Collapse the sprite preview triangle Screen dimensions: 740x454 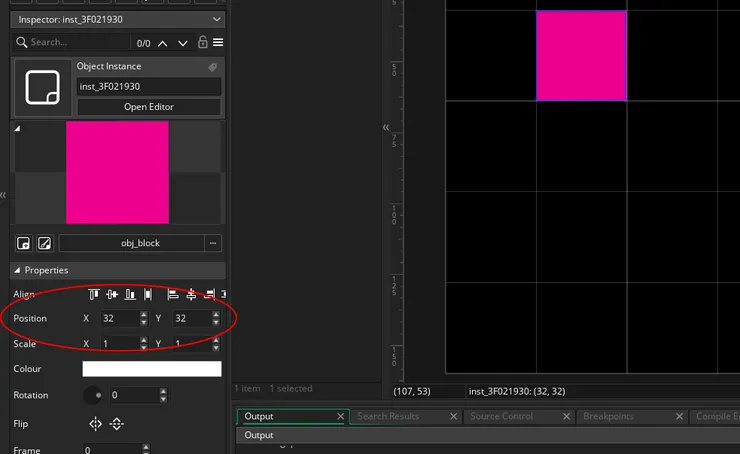click(17, 128)
